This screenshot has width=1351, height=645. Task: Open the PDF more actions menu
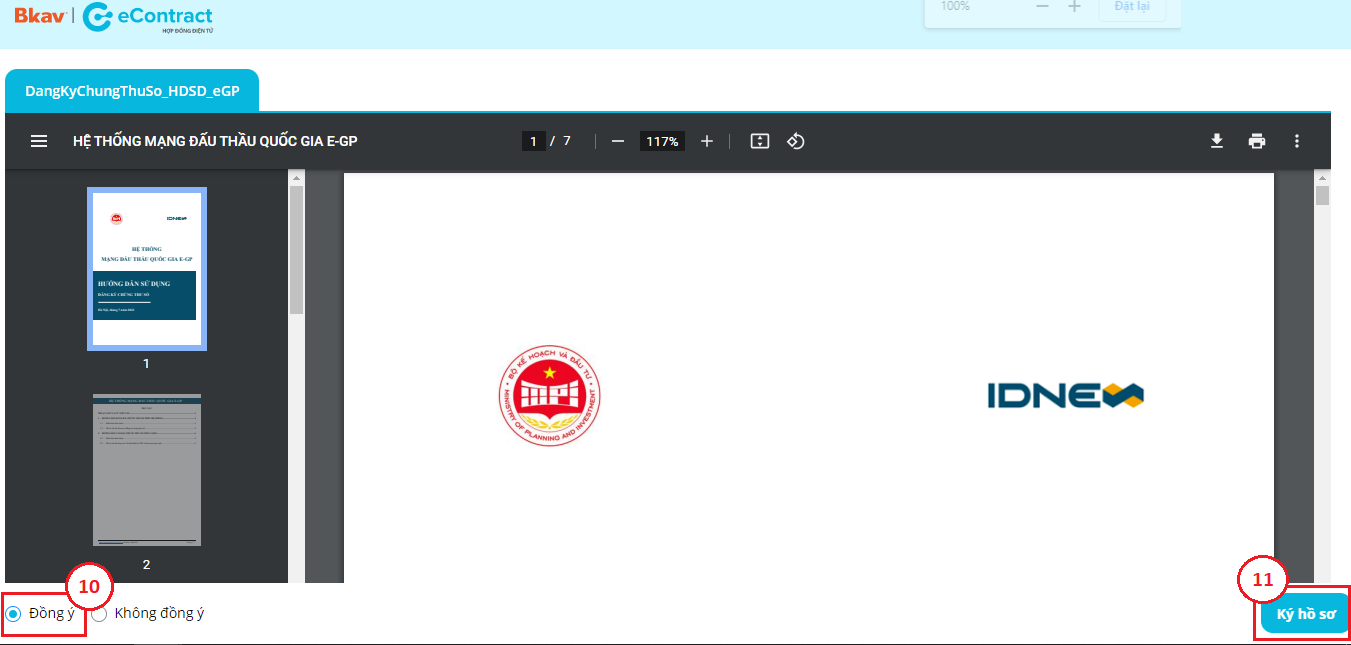(1297, 141)
